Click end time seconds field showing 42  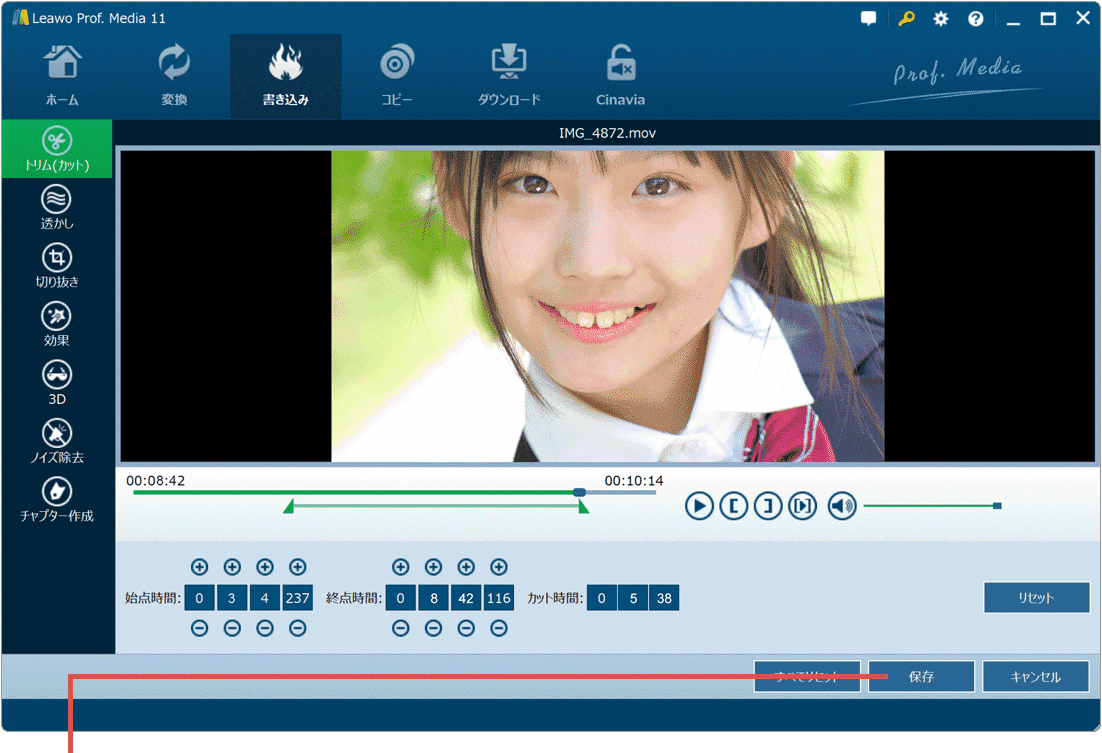(x=466, y=598)
